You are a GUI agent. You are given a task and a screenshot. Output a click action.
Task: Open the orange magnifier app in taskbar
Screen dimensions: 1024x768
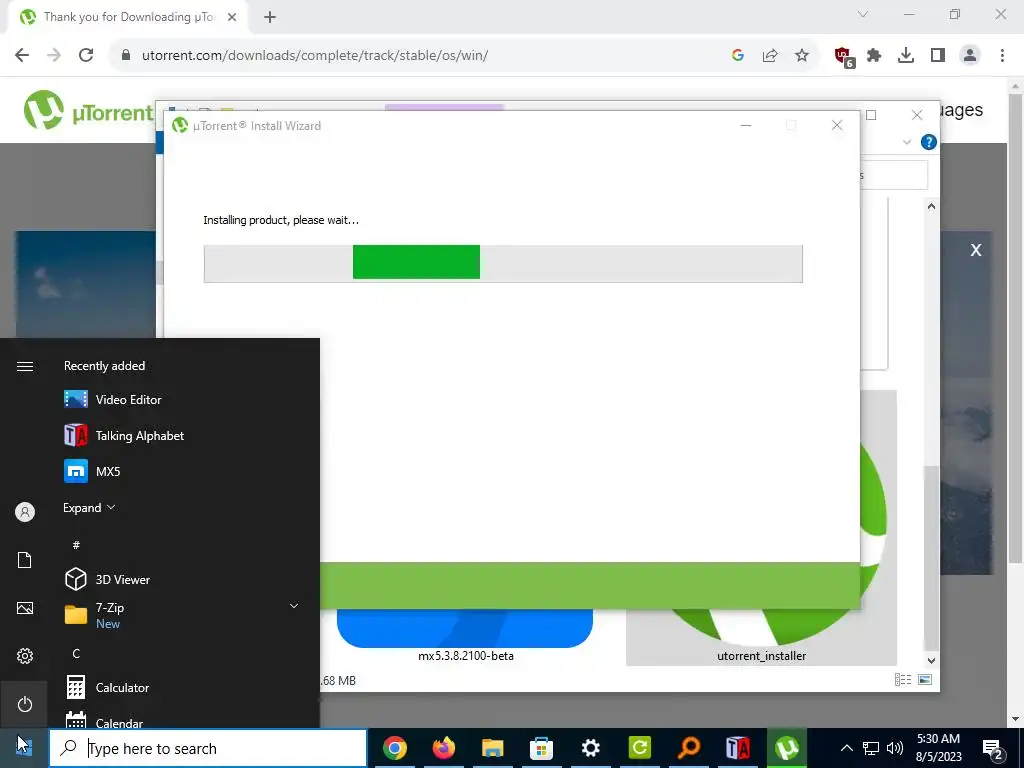[688, 748]
